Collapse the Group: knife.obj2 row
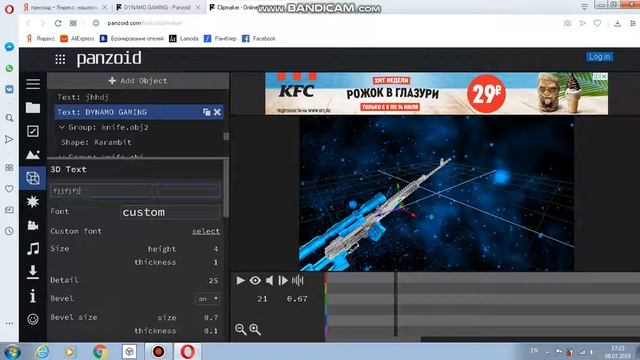Image resolution: width=640 pixels, height=360 pixels. pyautogui.click(x=62, y=127)
